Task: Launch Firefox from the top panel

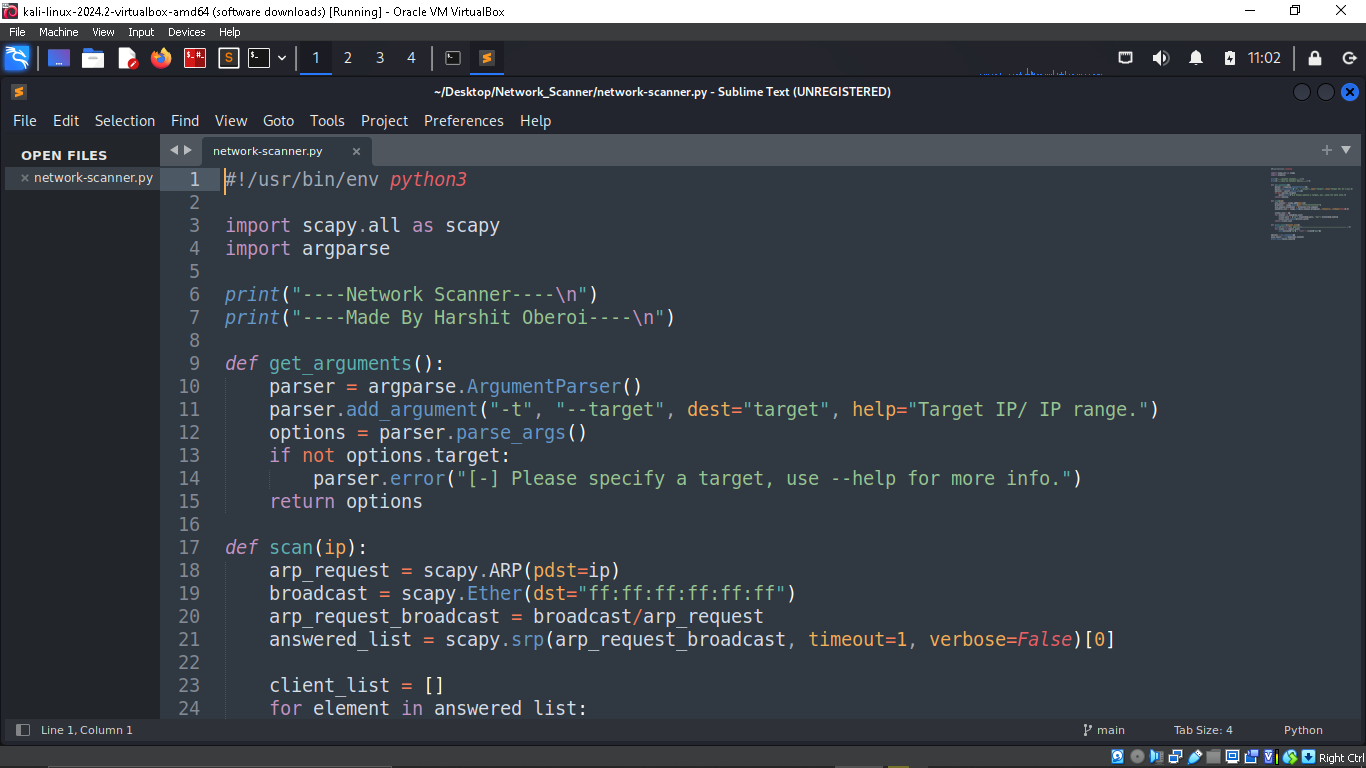Action: click(159, 57)
